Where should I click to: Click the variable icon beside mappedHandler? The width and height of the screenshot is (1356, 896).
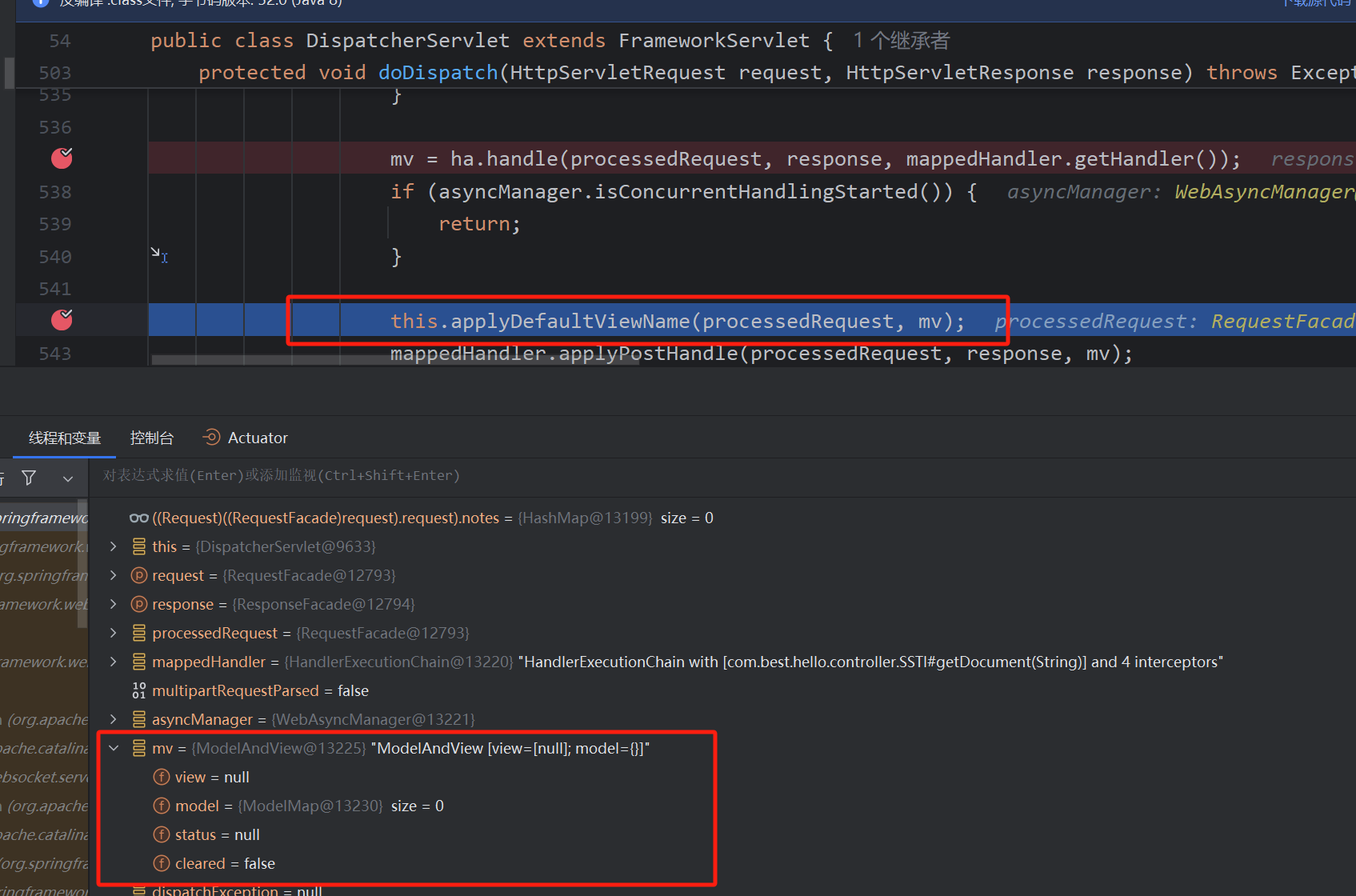point(139,662)
